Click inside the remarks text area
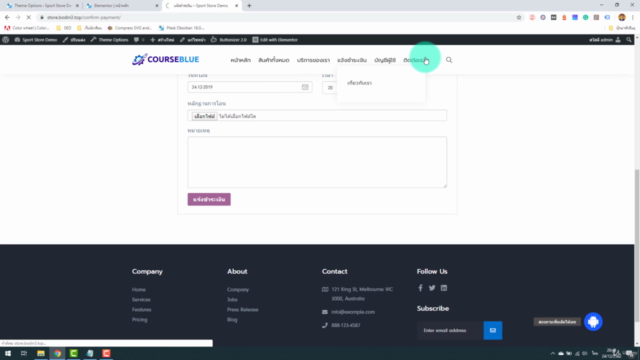 click(x=317, y=162)
